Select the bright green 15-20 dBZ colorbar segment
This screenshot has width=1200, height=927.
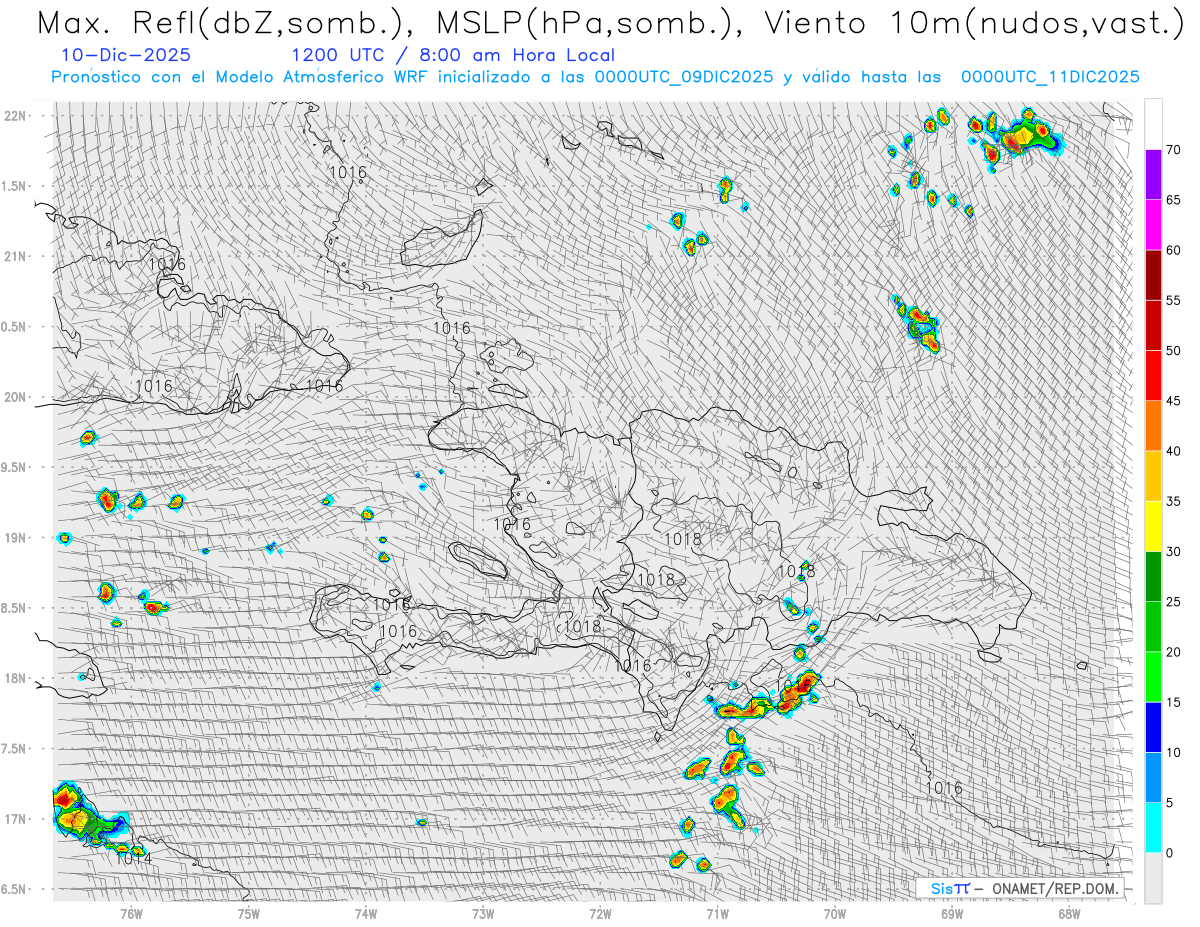point(1153,677)
